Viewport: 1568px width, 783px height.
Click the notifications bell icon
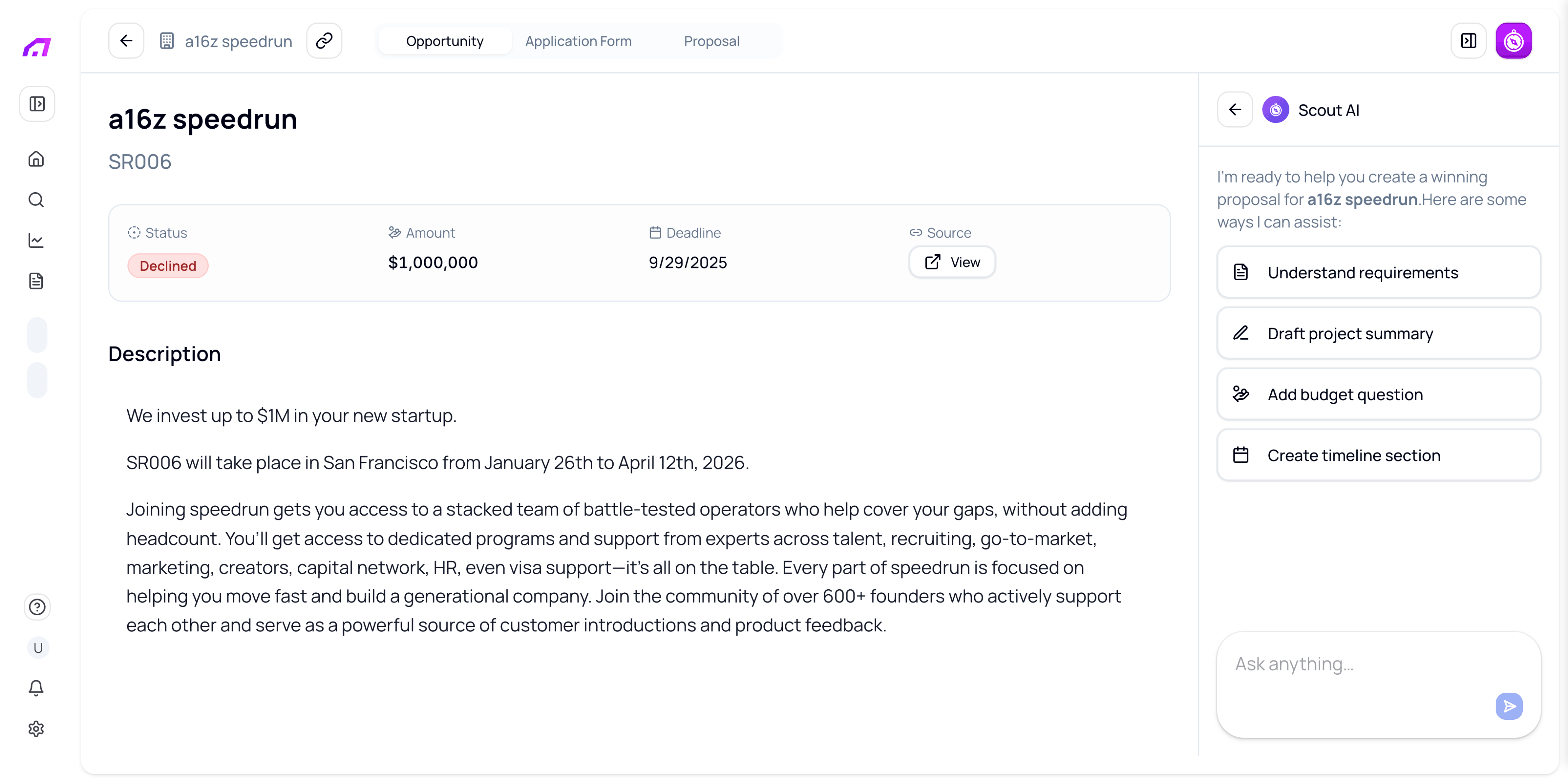click(x=36, y=687)
